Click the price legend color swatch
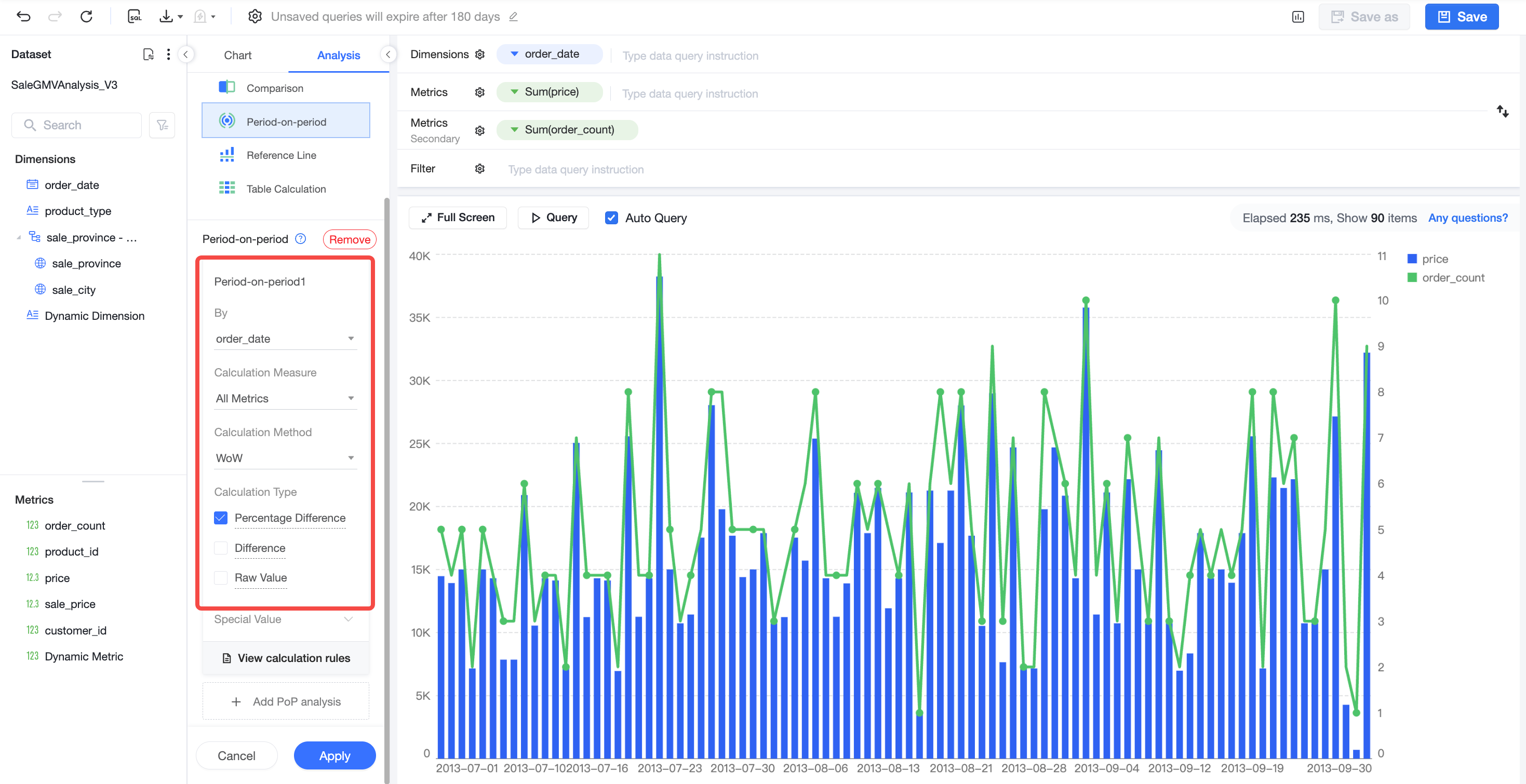 [1412, 259]
